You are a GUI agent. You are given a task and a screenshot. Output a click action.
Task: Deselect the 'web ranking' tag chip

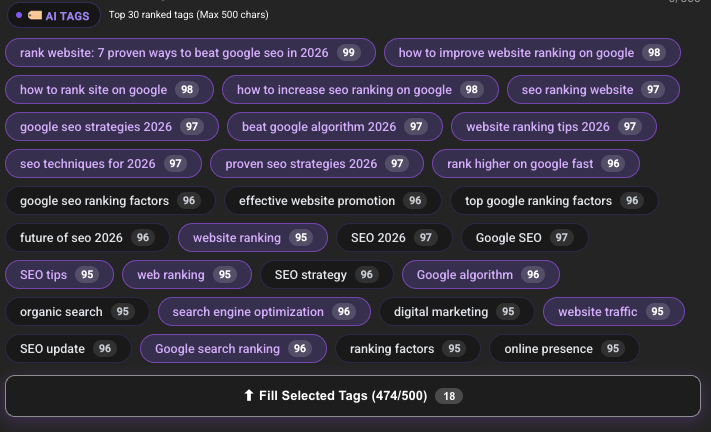tap(187, 275)
